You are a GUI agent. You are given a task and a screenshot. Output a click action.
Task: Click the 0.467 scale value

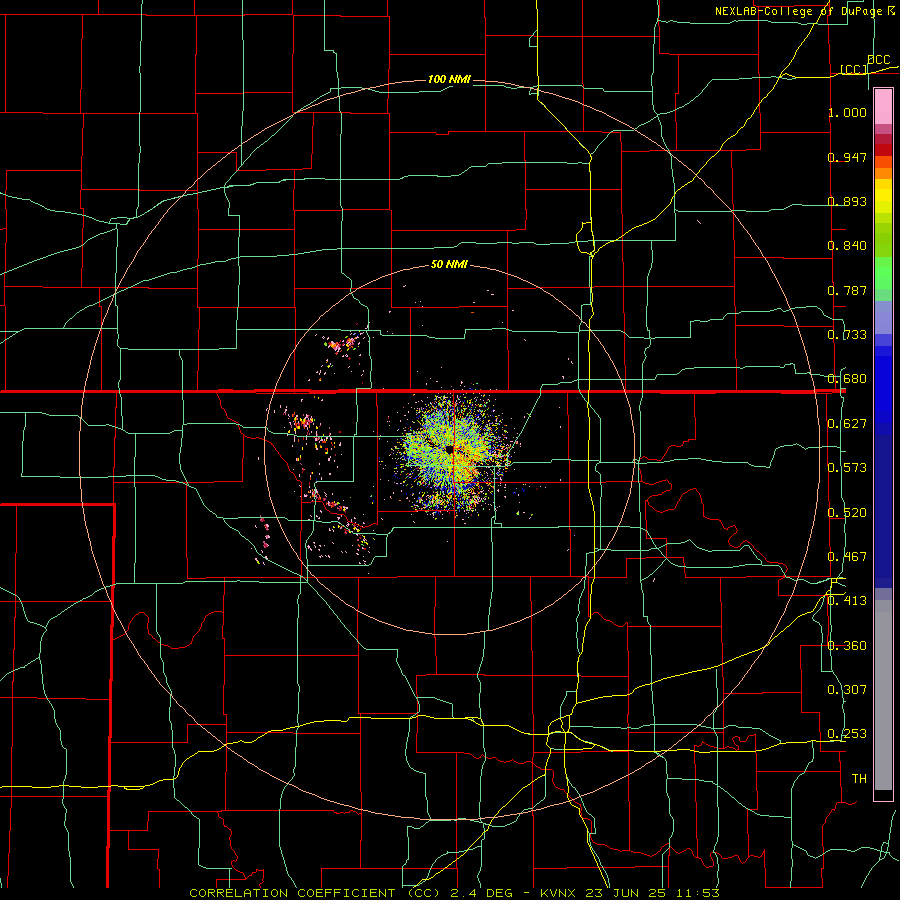(x=847, y=557)
